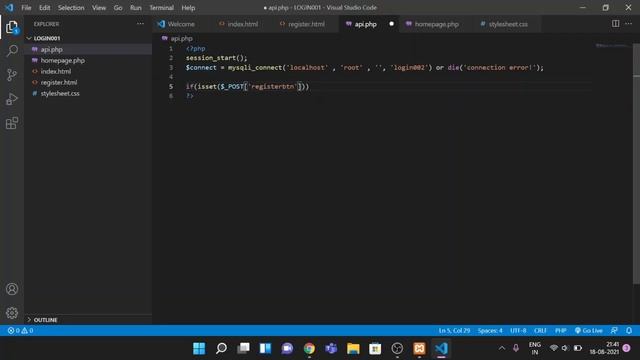Open the Extensions view
The height and width of the screenshot is (360, 640).
click(12, 123)
